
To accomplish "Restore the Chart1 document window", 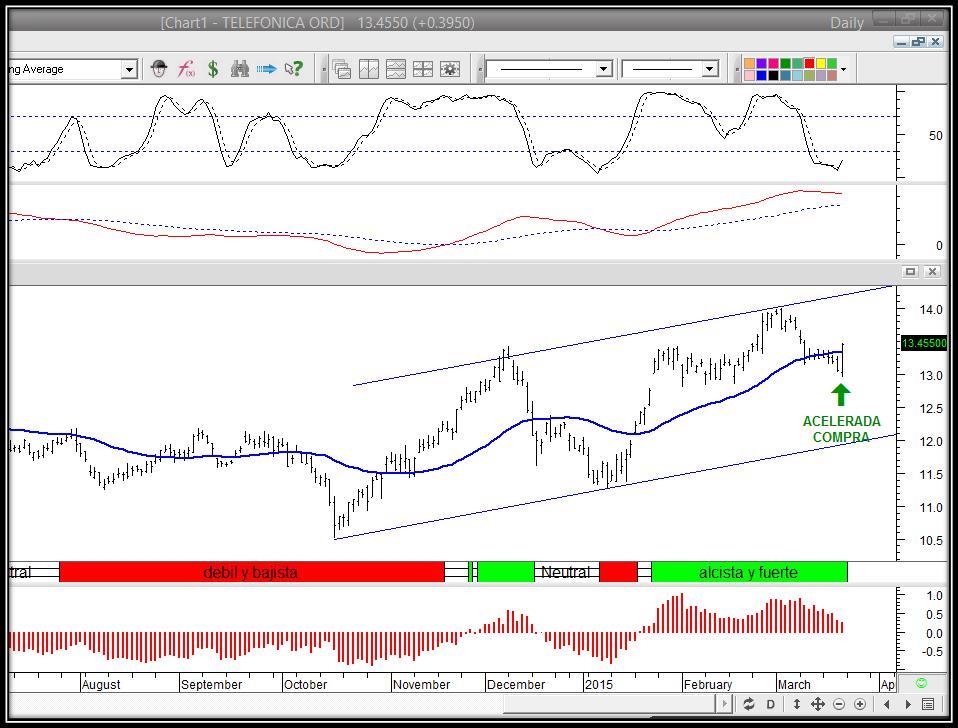I will pos(918,42).
